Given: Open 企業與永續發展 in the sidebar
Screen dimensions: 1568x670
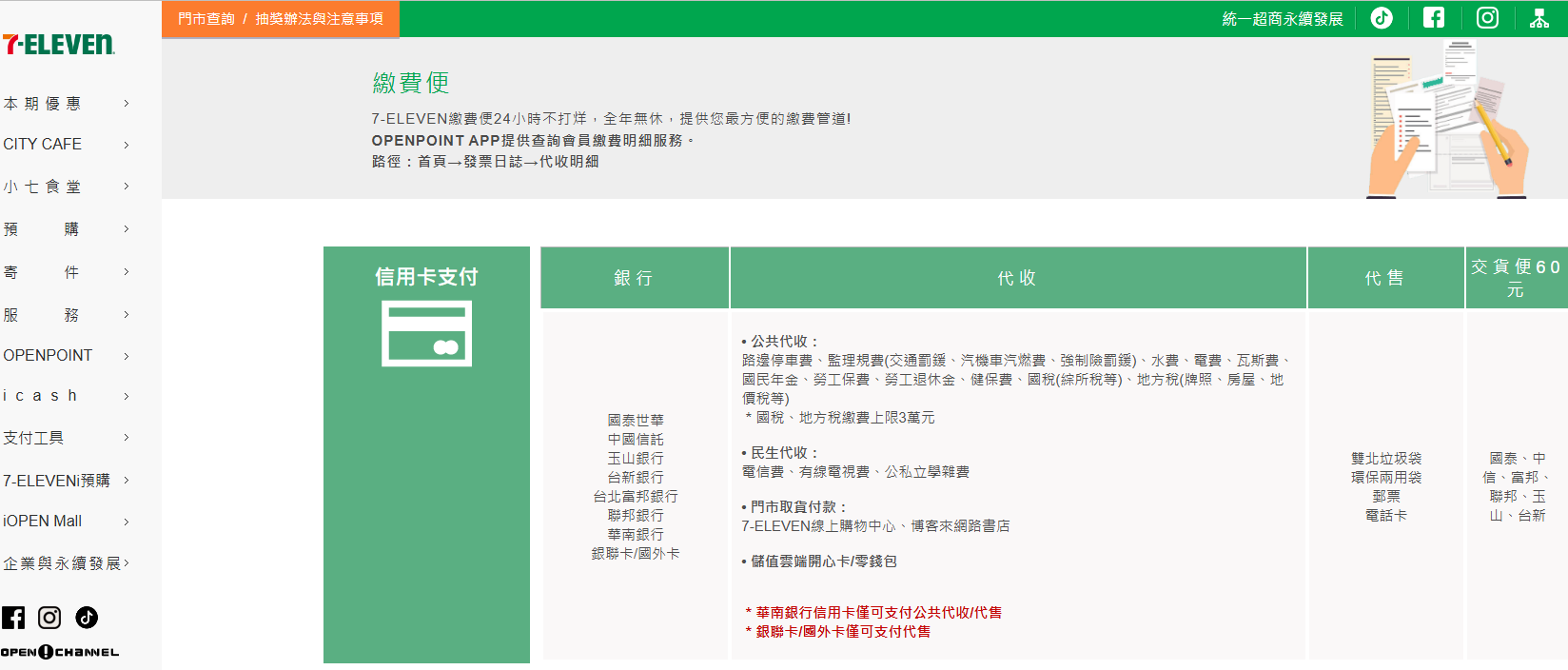Looking at the screenshot, I should pyautogui.click(x=62, y=563).
